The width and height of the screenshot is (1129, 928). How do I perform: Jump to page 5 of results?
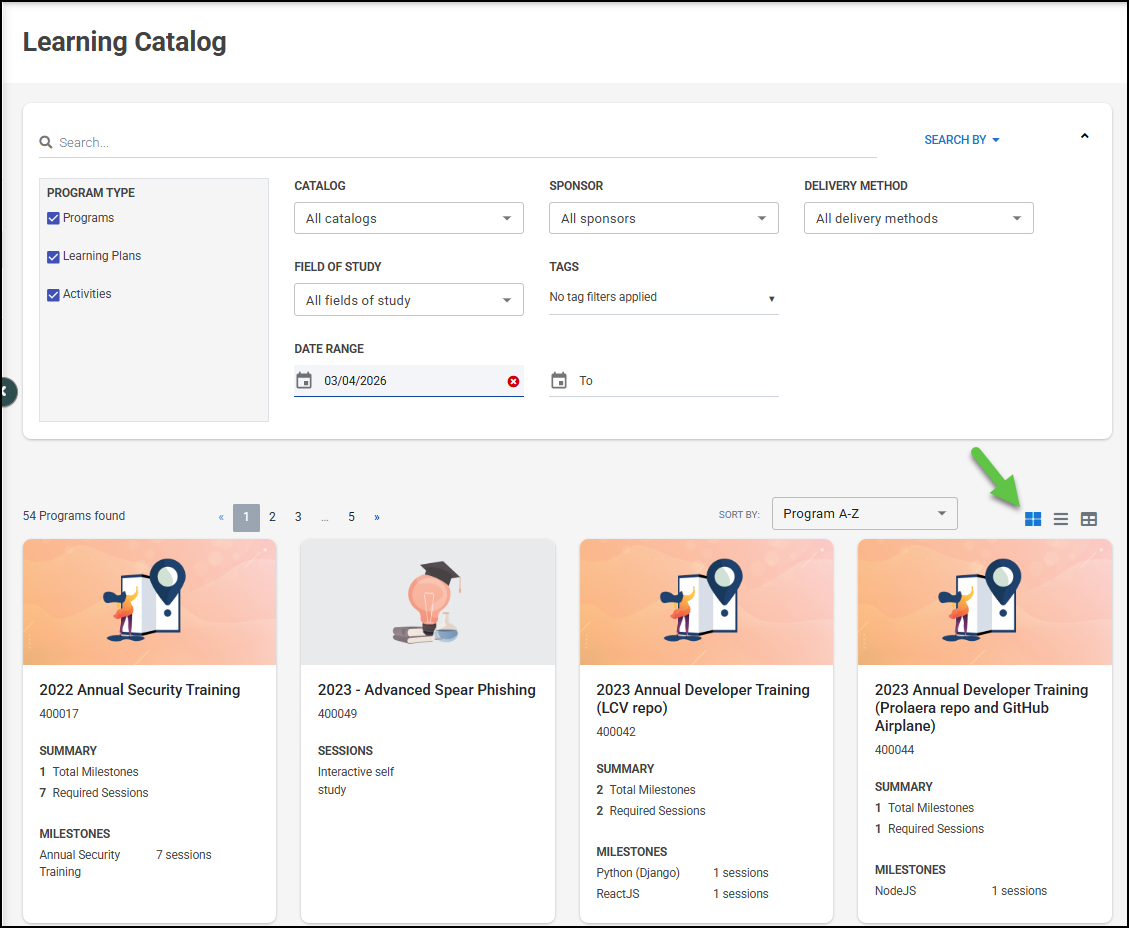click(351, 517)
